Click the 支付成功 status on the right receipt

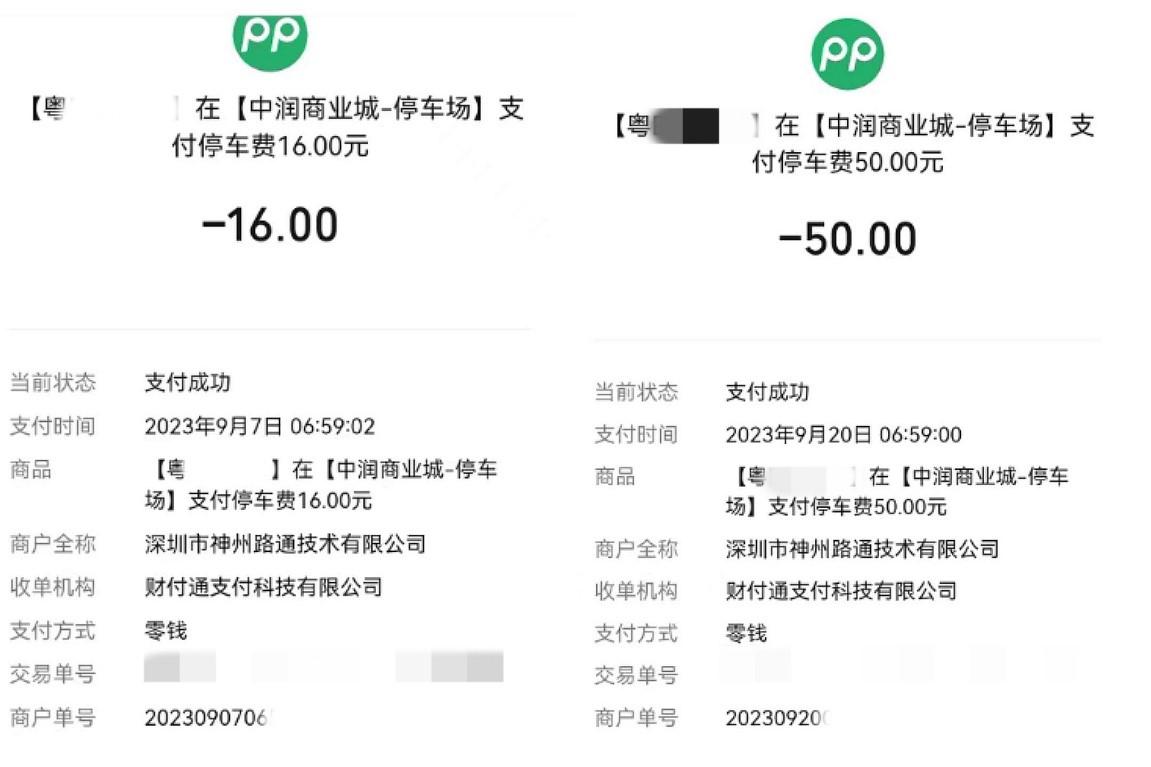pyautogui.click(x=767, y=392)
